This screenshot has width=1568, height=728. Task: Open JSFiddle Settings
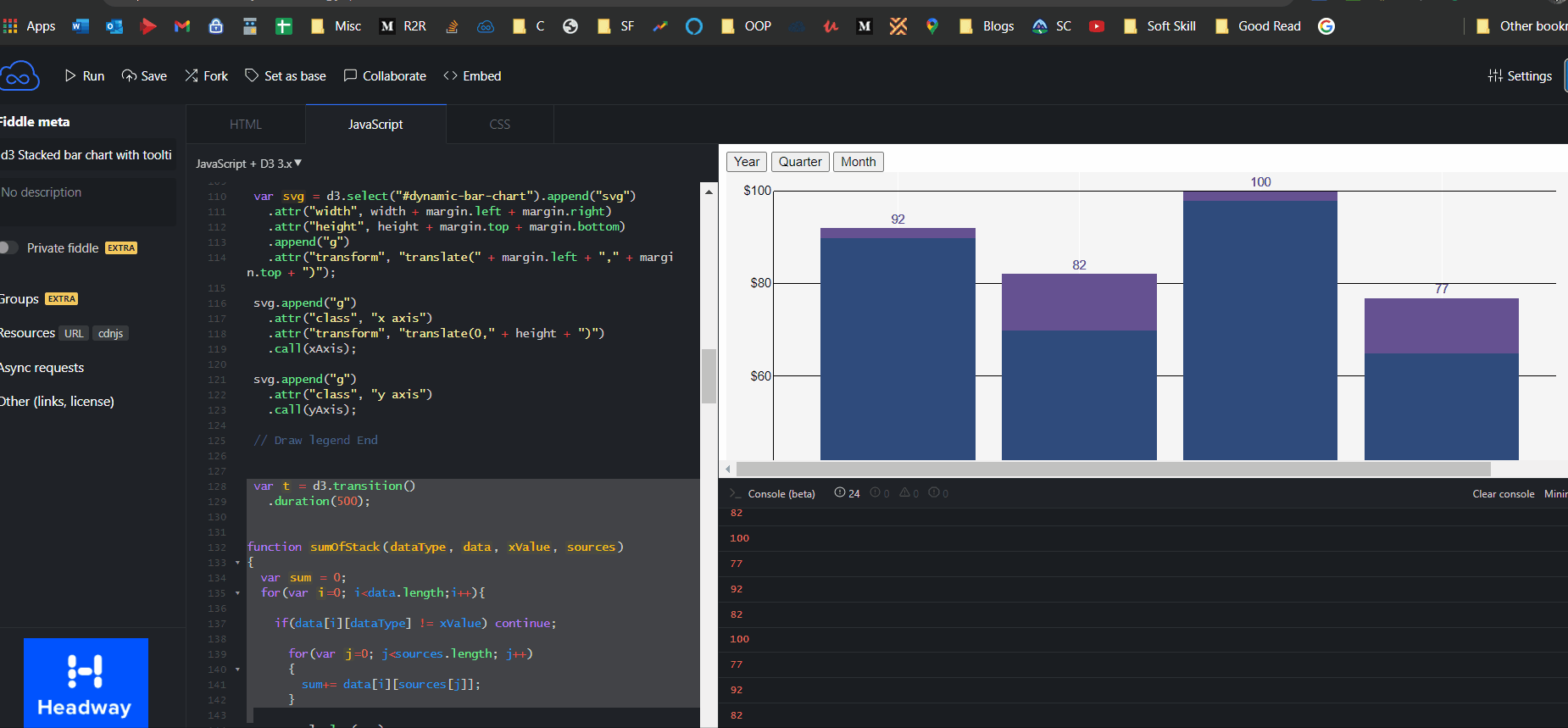1520,76
